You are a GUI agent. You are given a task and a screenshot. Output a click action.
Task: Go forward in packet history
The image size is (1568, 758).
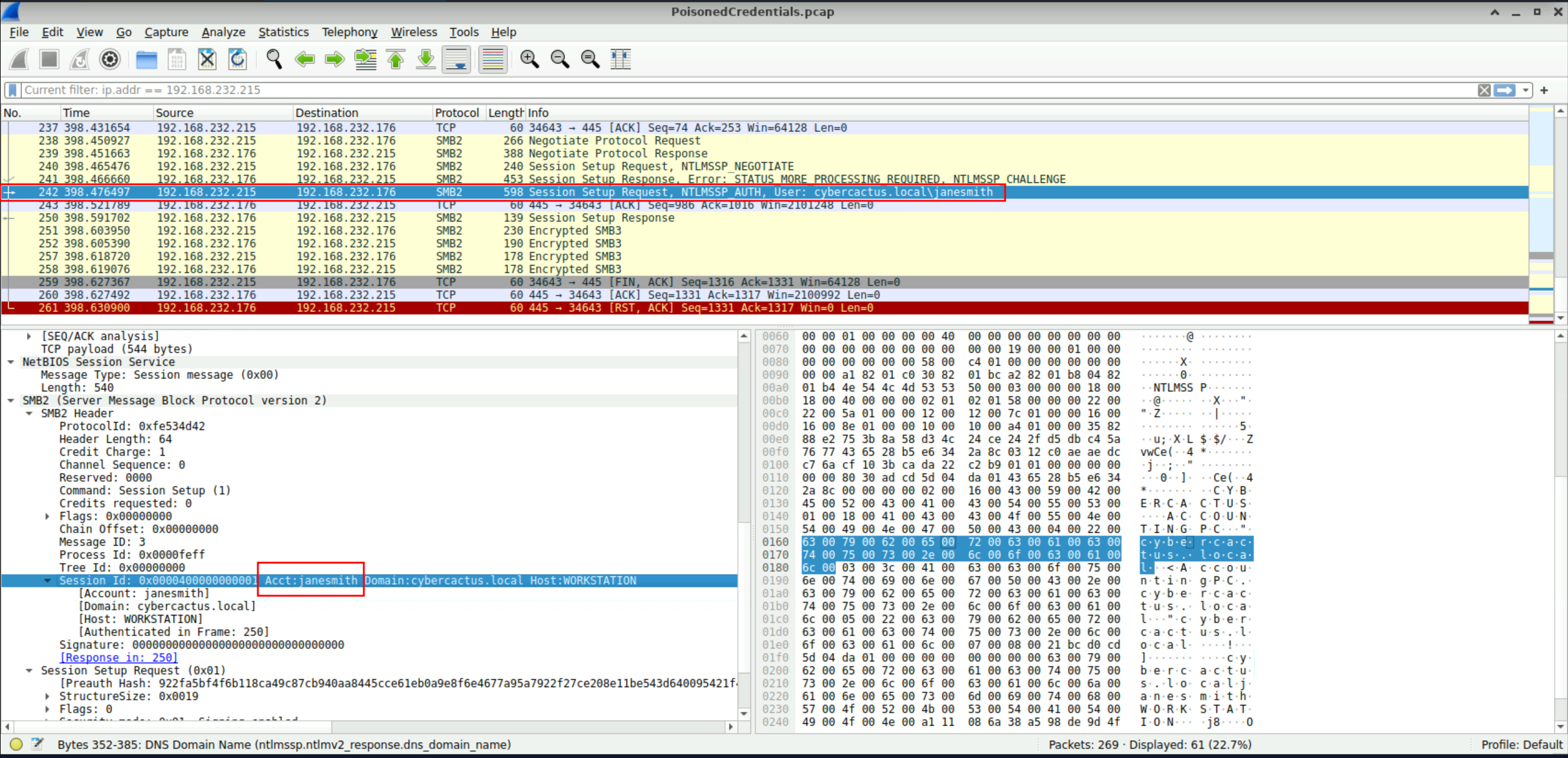point(334,59)
